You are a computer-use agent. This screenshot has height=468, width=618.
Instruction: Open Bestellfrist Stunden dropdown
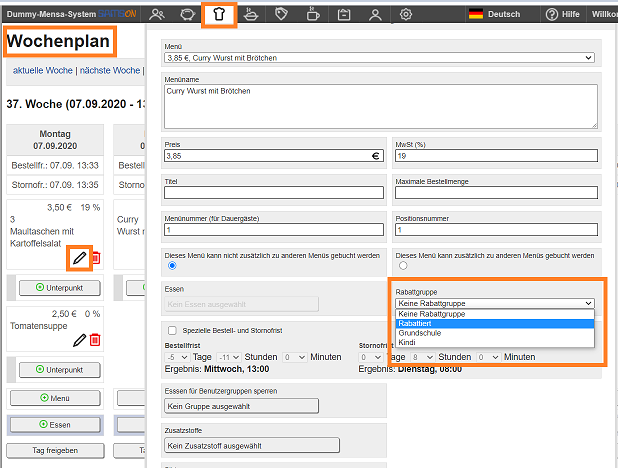coord(229,357)
